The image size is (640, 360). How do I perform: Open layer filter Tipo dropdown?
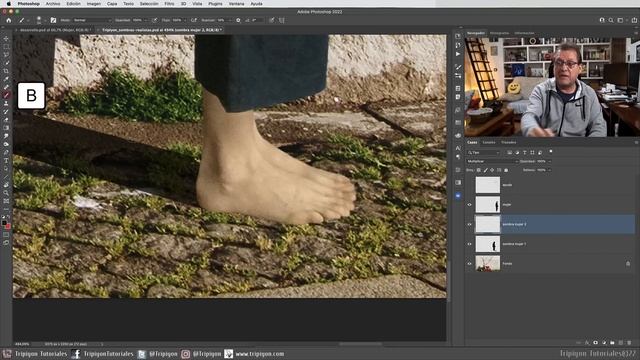click(483, 152)
